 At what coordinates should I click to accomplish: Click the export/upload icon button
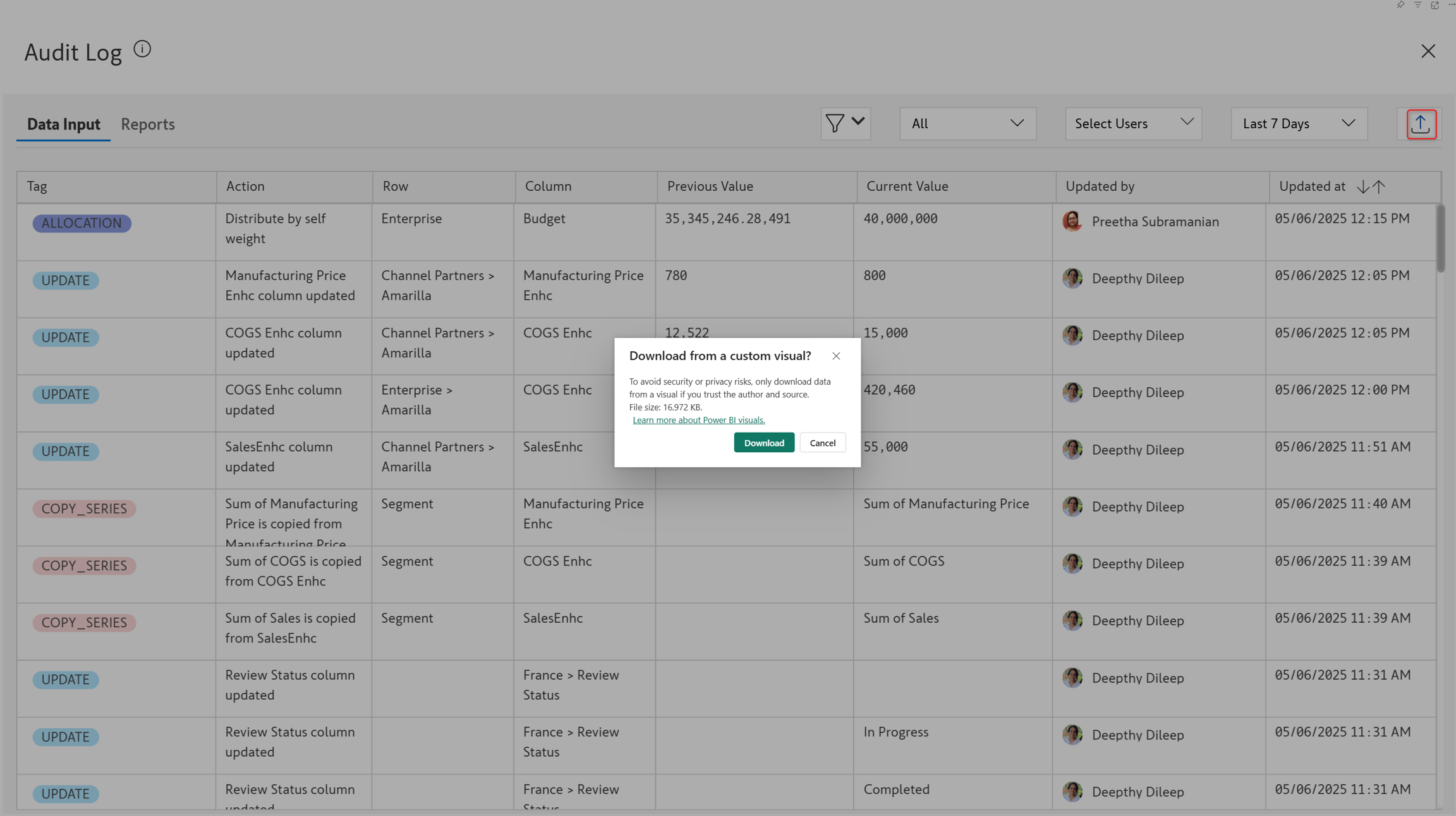(1421, 124)
